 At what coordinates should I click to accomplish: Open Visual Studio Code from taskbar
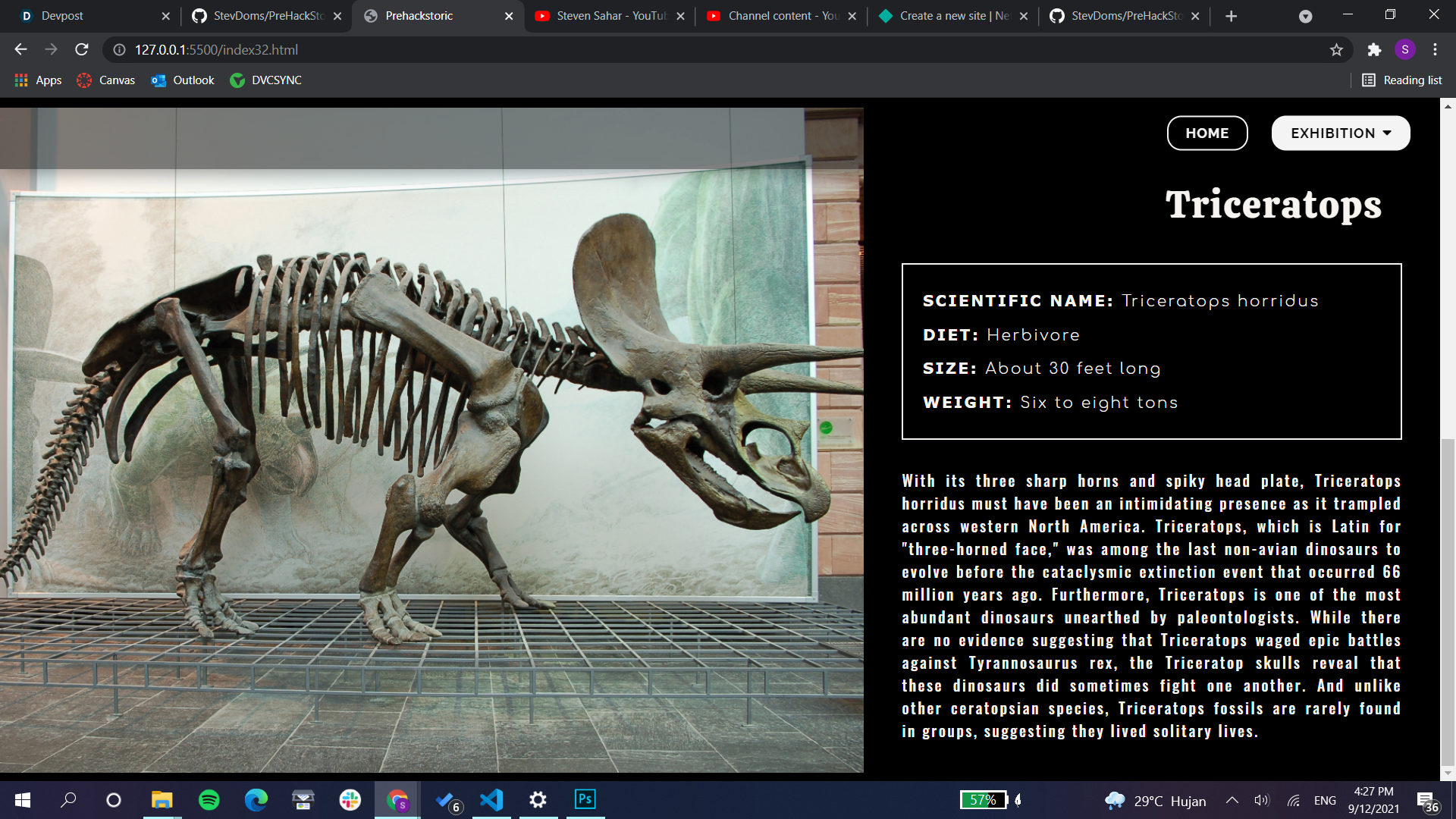tap(491, 800)
